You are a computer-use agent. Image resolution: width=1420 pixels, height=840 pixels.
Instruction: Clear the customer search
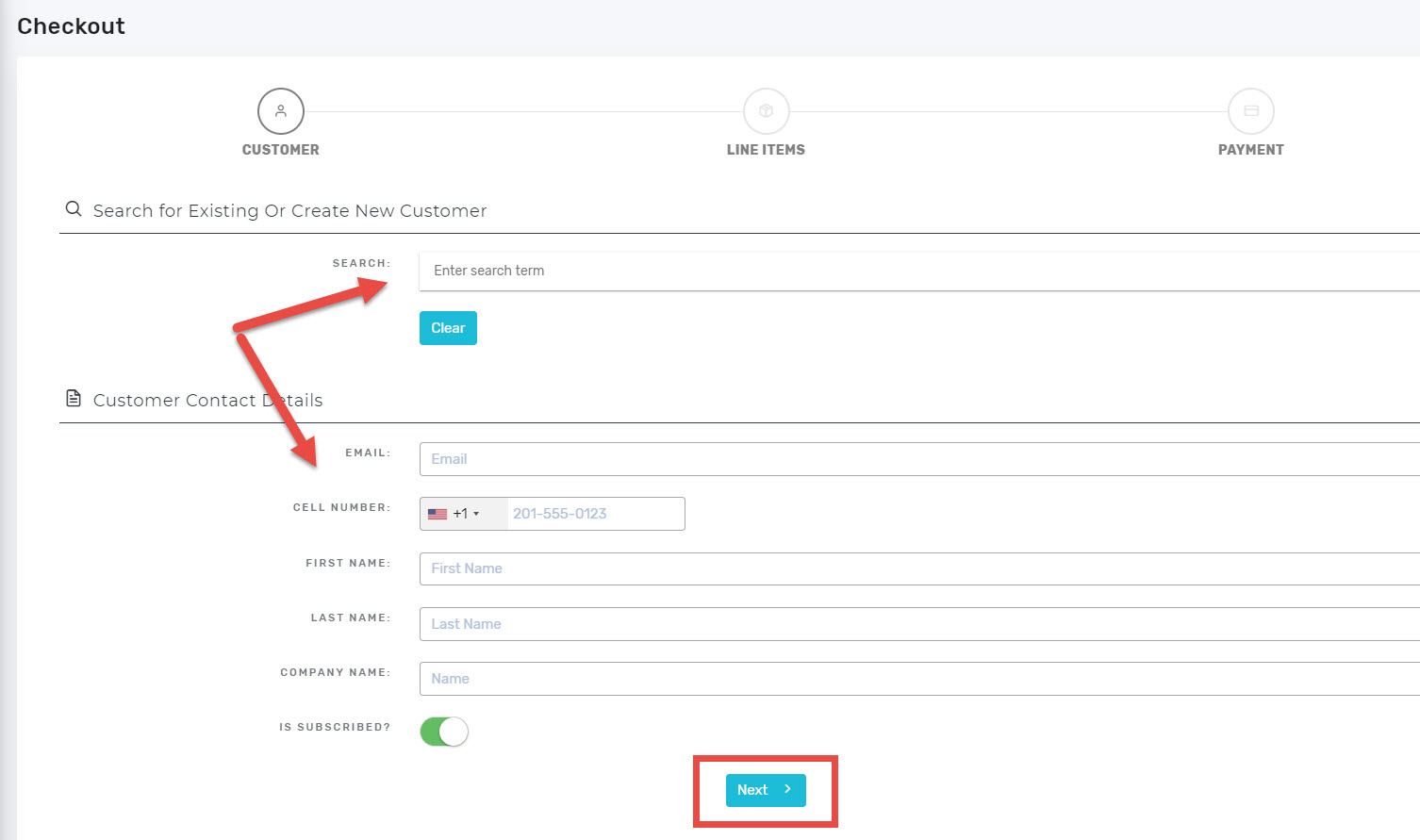click(x=448, y=328)
